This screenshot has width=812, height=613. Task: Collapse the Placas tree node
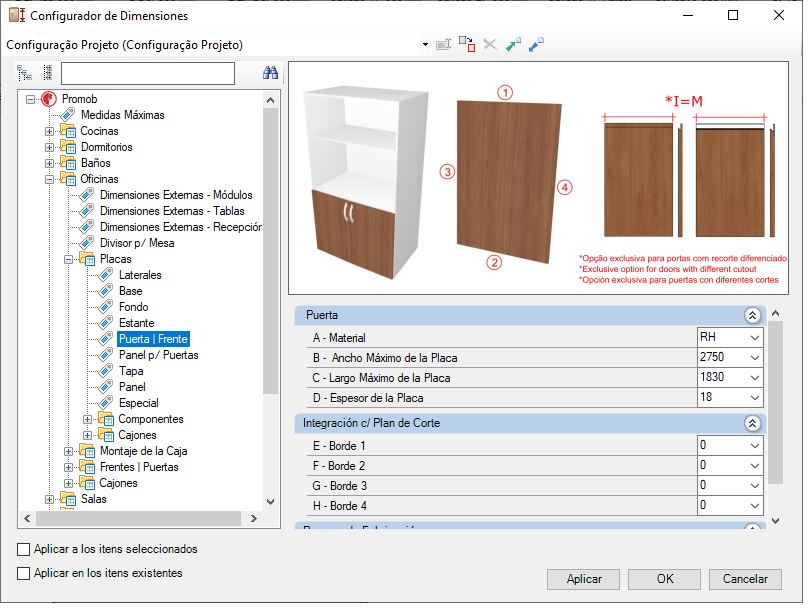68,259
